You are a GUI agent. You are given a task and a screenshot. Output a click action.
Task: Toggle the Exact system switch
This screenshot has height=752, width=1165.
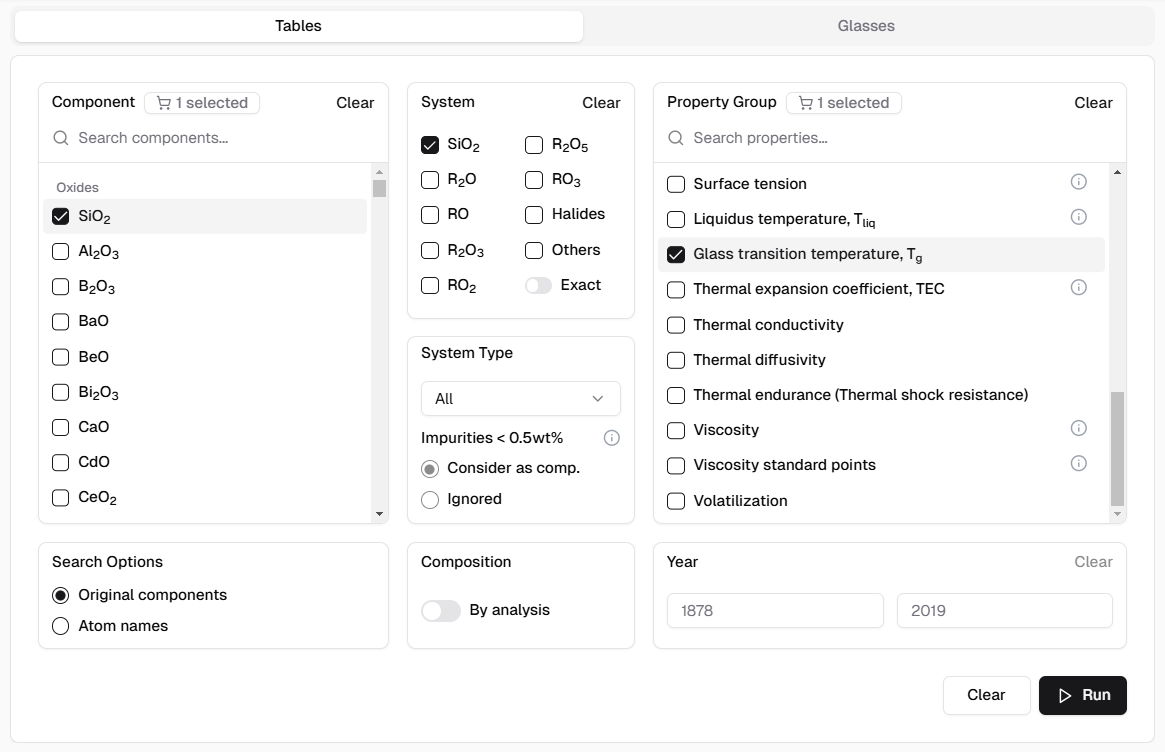pos(538,285)
